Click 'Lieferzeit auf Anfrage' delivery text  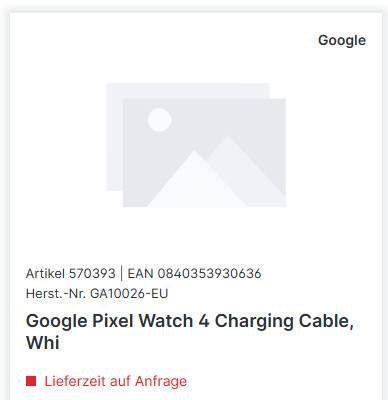coord(116,381)
